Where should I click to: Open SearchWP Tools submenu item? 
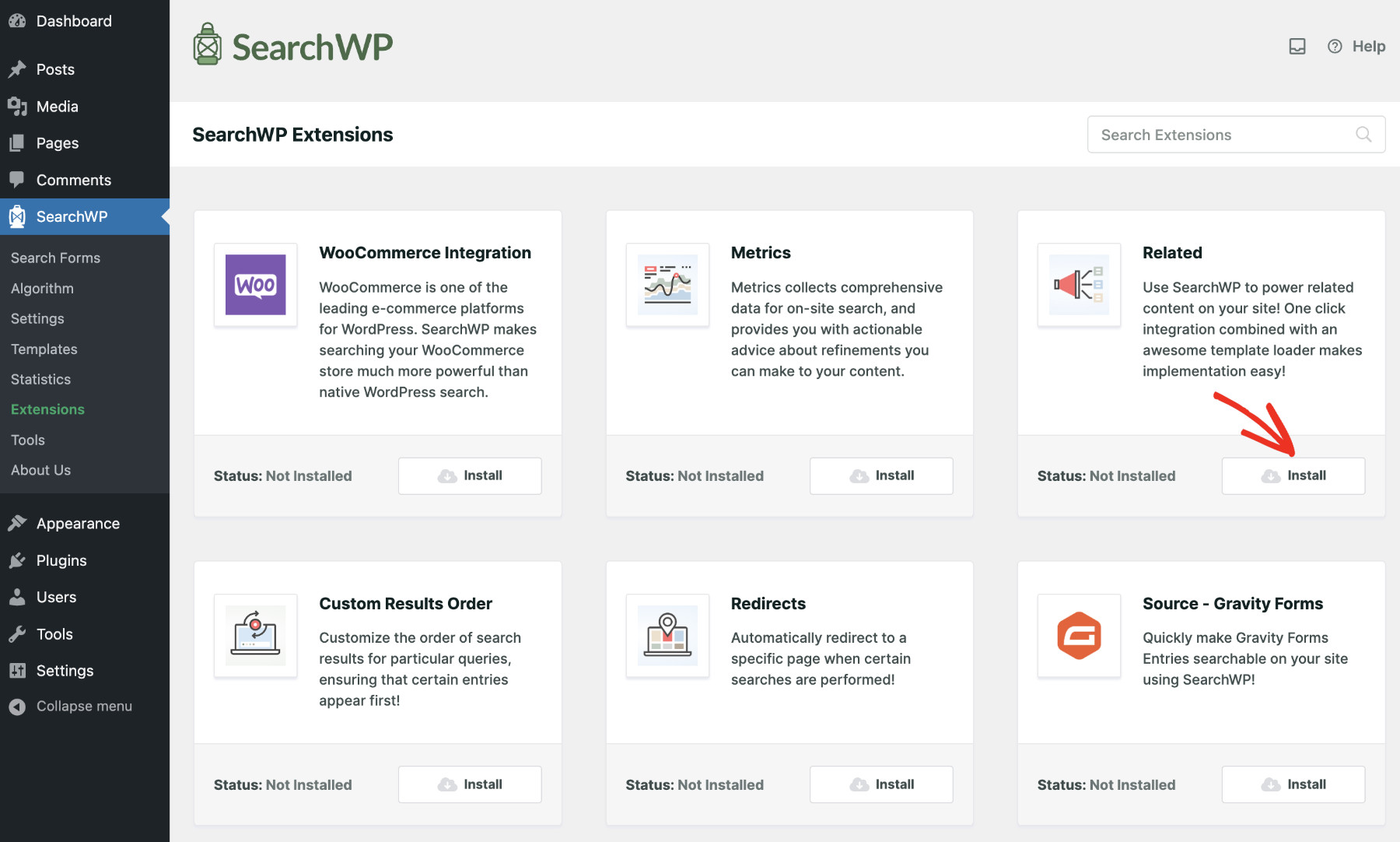pos(28,440)
